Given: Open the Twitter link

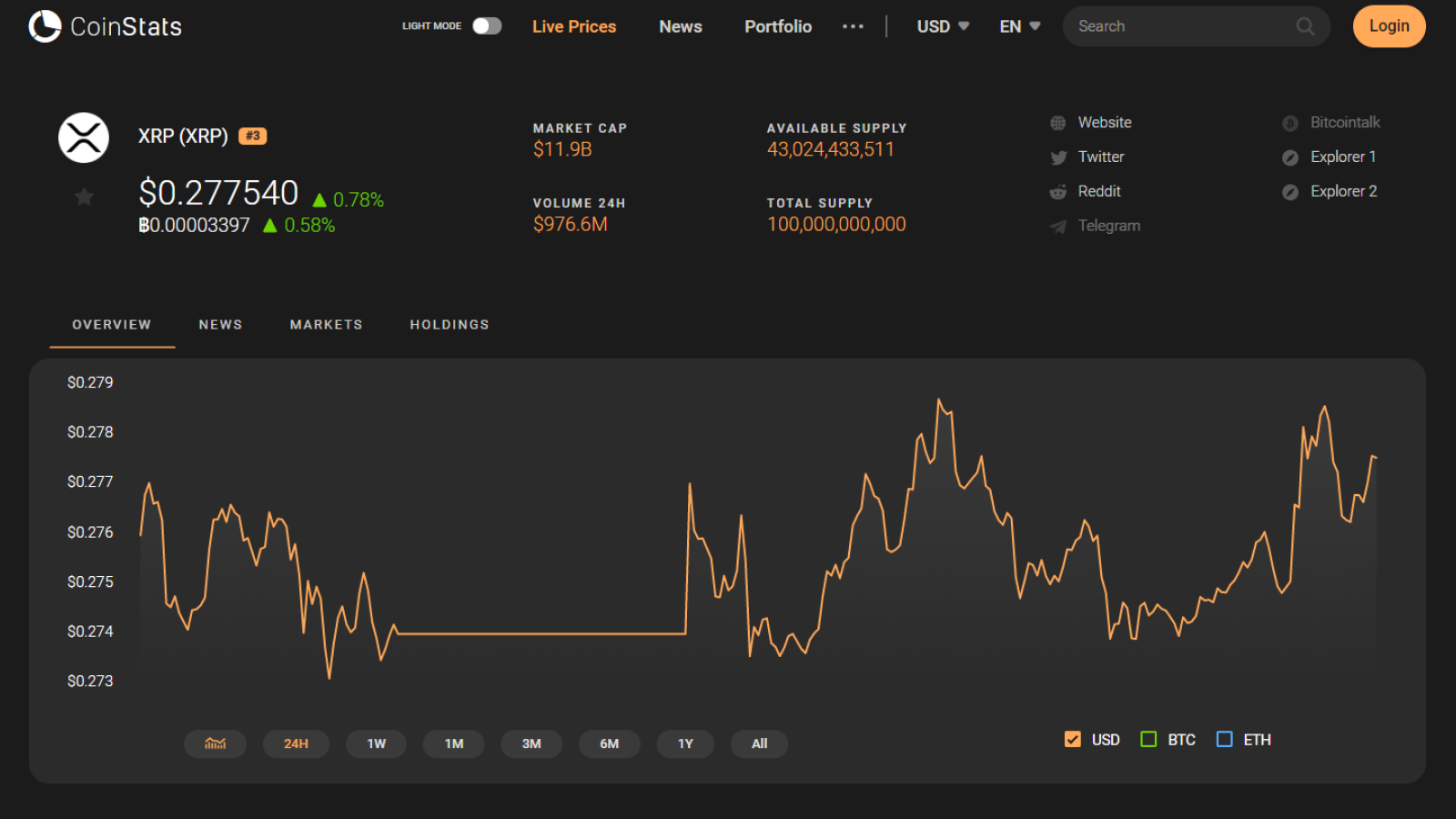Looking at the screenshot, I should point(1101,157).
